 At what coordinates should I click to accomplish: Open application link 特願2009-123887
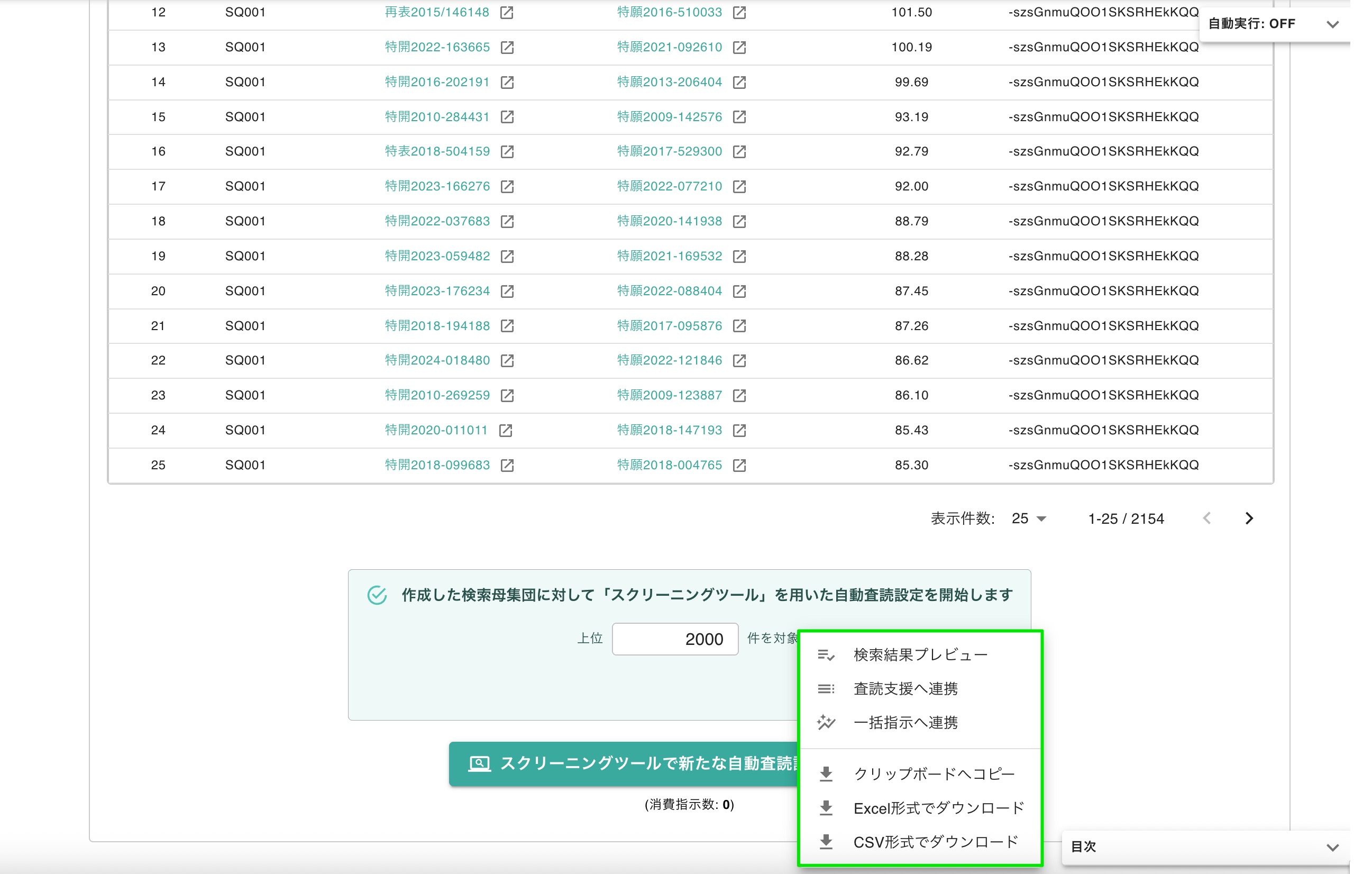coord(670,395)
